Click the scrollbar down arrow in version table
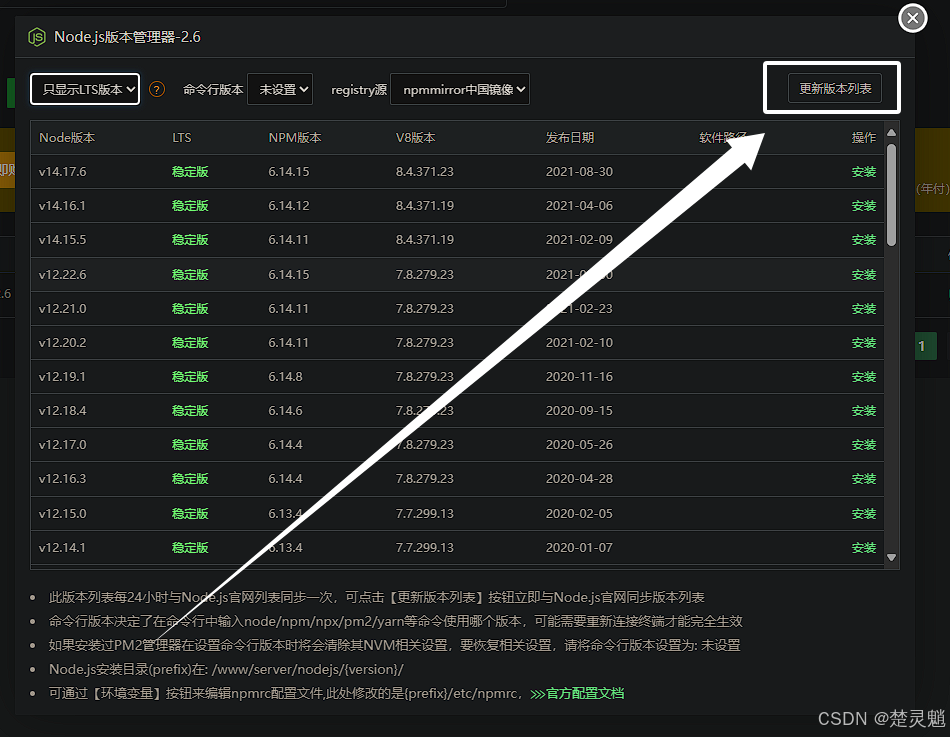950x737 pixels. (x=891, y=558)
